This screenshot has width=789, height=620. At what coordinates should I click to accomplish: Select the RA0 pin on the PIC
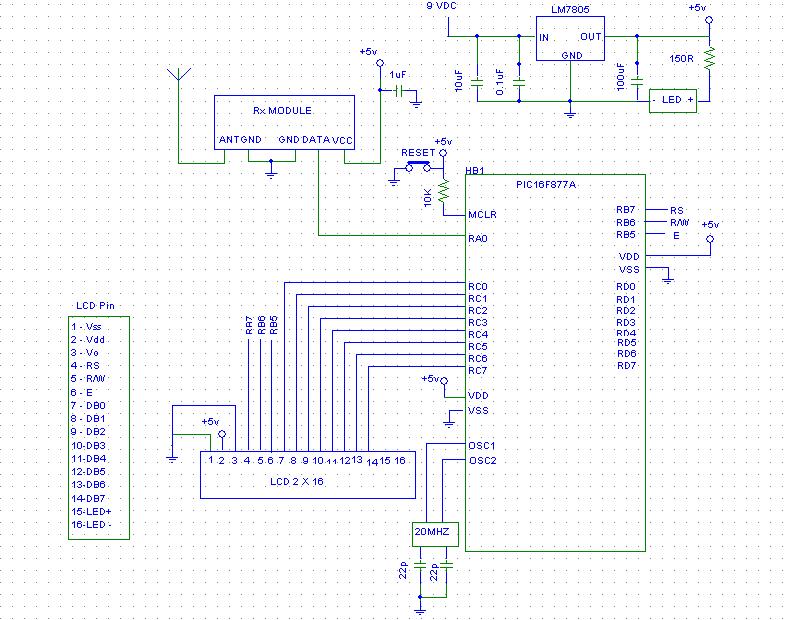tap(478, 239)
